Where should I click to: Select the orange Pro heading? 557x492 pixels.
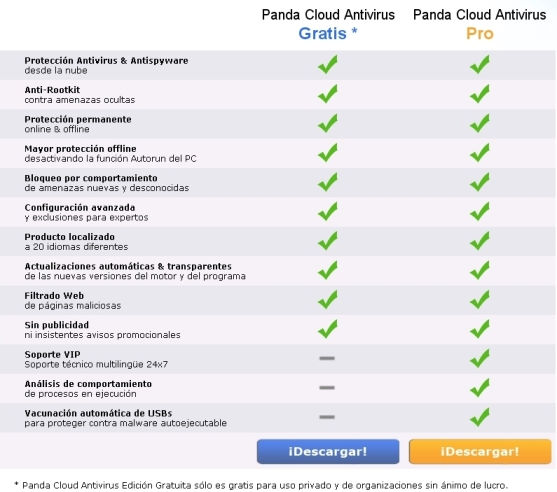pos(480,34)
